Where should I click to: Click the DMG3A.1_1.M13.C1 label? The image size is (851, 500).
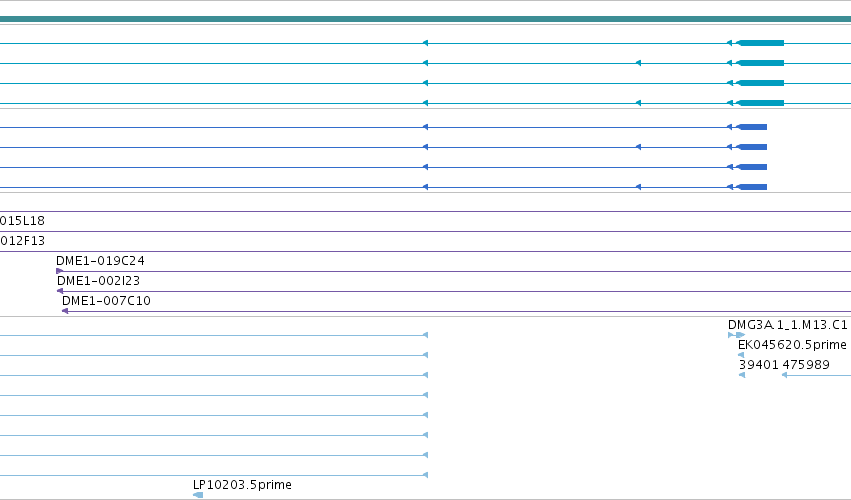point(788,325)
